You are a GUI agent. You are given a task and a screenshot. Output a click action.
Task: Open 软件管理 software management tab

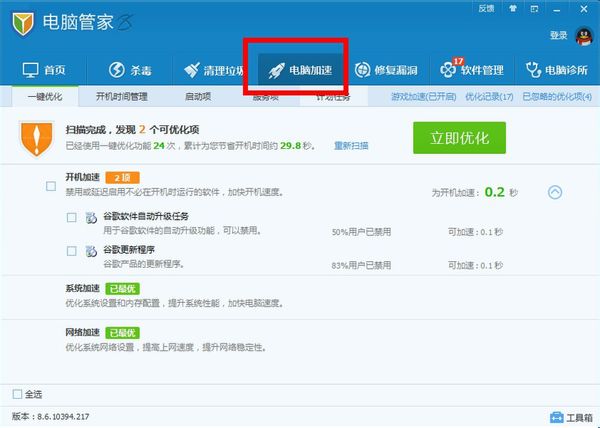472,70
